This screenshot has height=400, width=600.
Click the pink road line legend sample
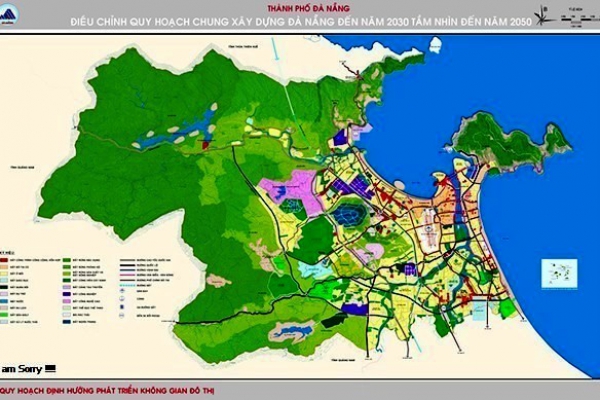(x=127, y=275)
